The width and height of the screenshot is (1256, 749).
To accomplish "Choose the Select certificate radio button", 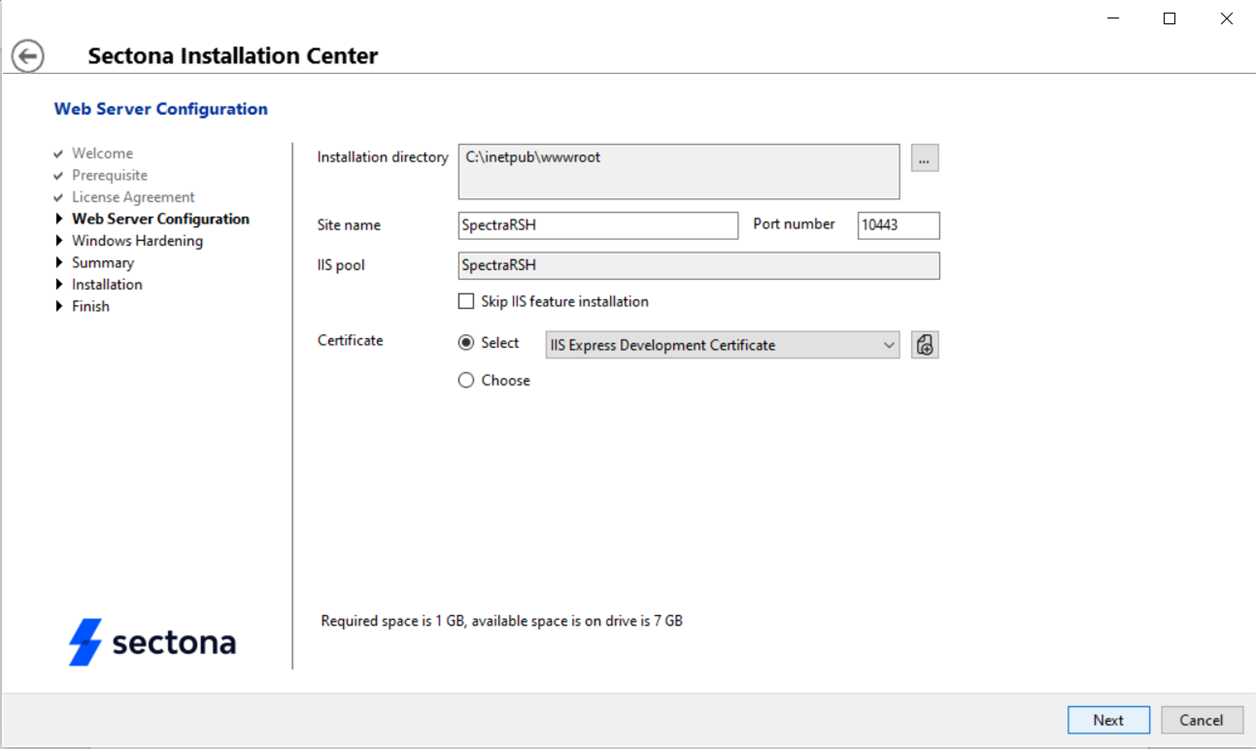I will pyautogui.click(x=466, y=343).
